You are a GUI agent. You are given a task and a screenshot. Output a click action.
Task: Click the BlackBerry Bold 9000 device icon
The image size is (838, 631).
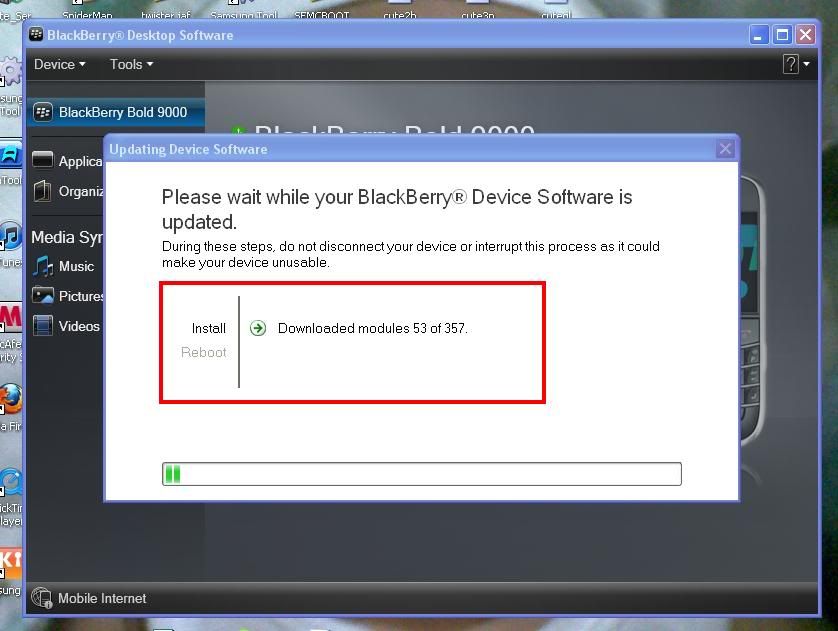tap(43, 112)
